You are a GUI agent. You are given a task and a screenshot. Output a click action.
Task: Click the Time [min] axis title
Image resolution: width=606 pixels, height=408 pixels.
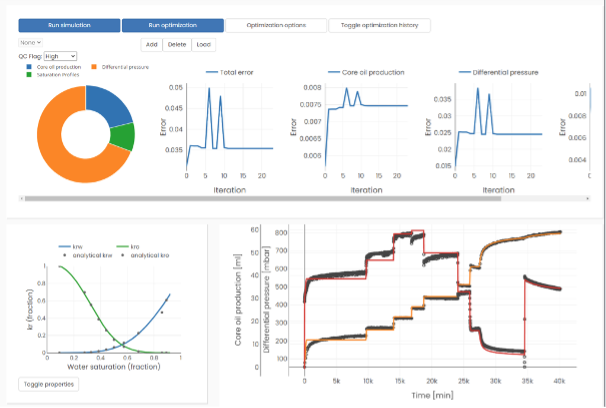(432, 396)
